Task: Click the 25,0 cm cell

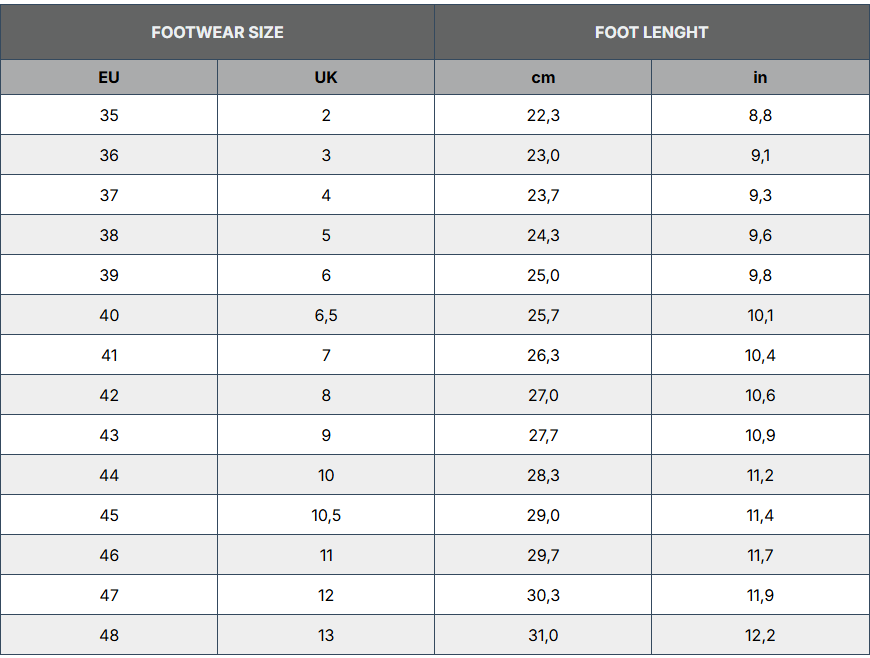Action: (543, 275)
